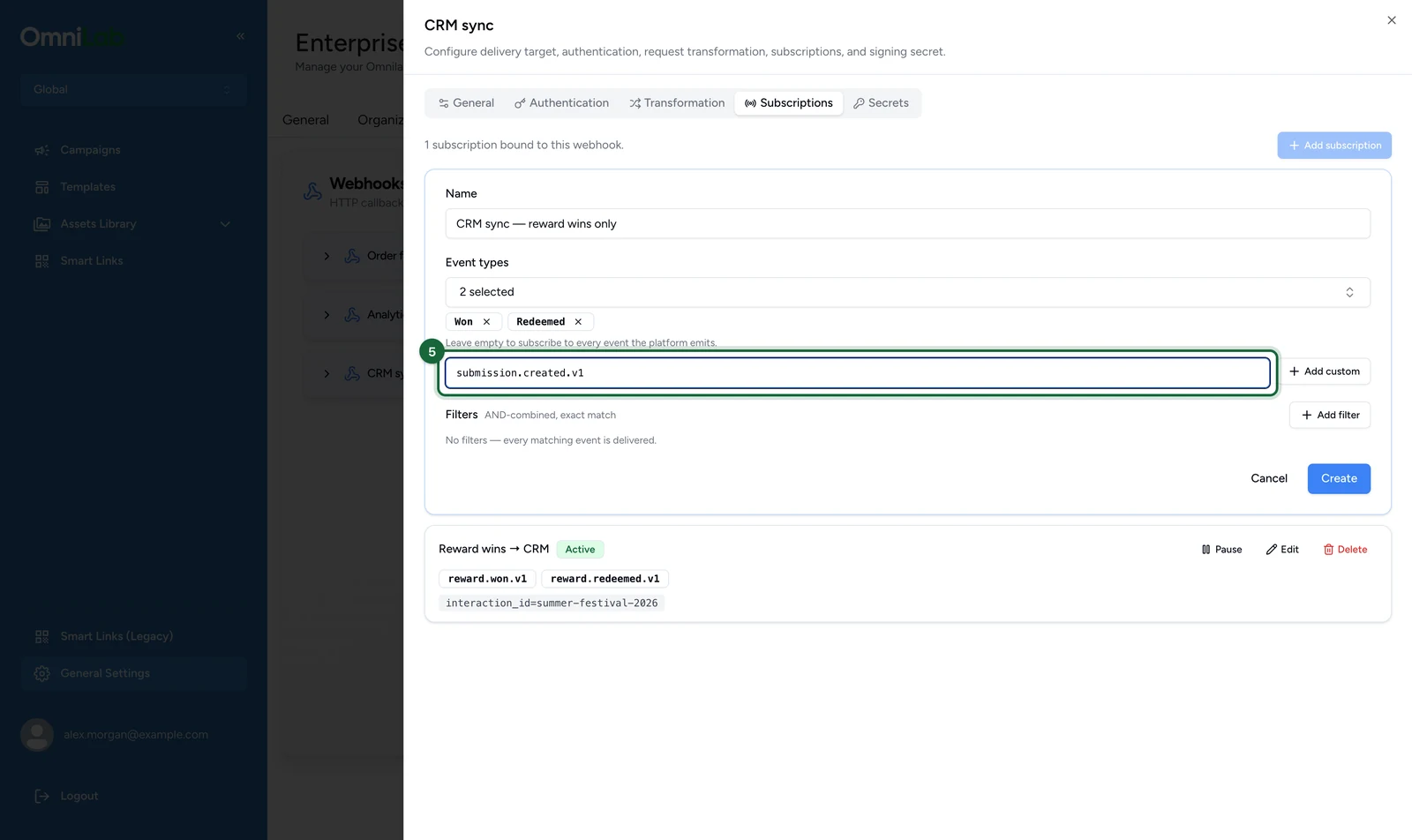Cancel the new subscription form

1269,478
